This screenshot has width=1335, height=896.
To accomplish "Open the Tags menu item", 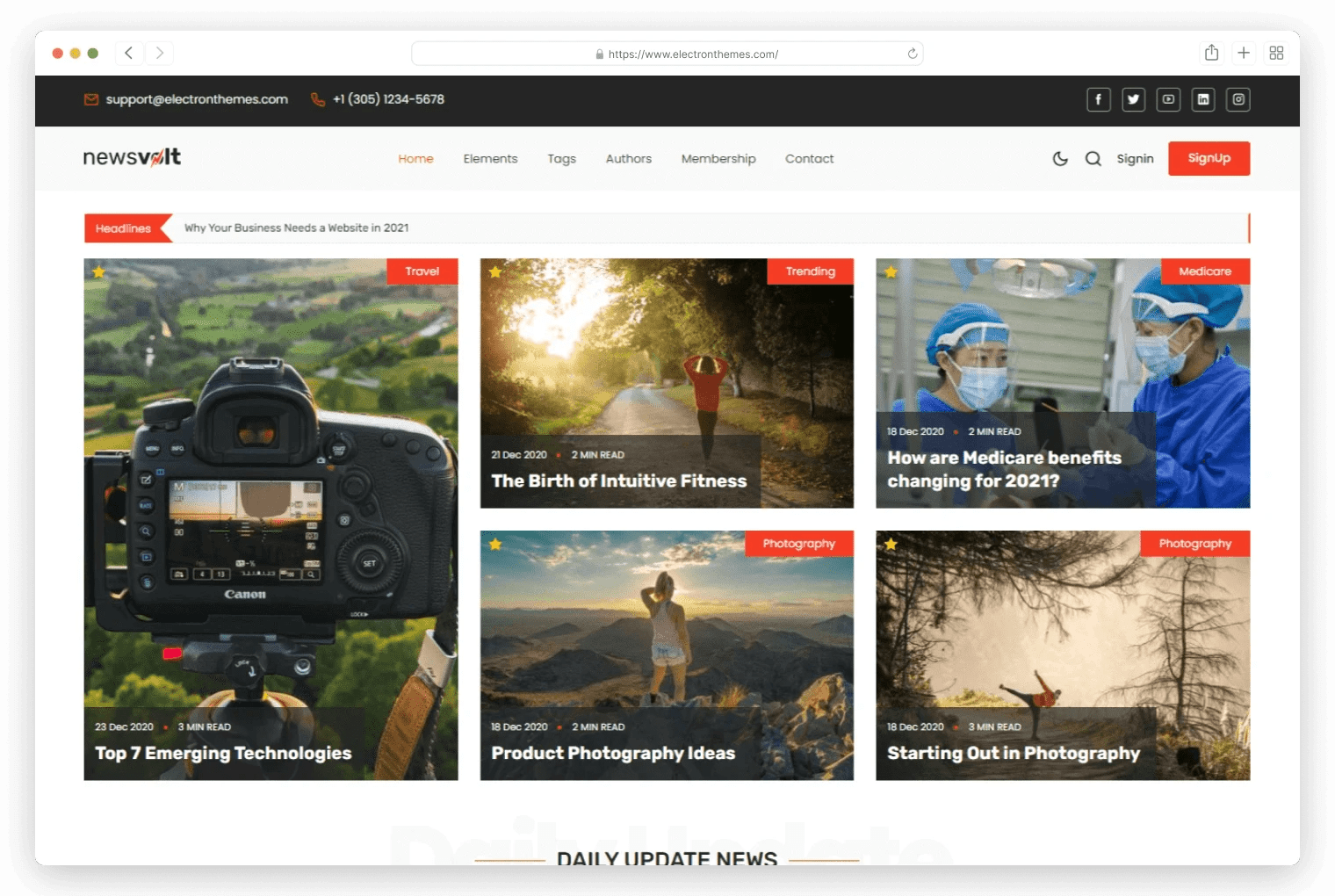I will click(x=561, y=159).
